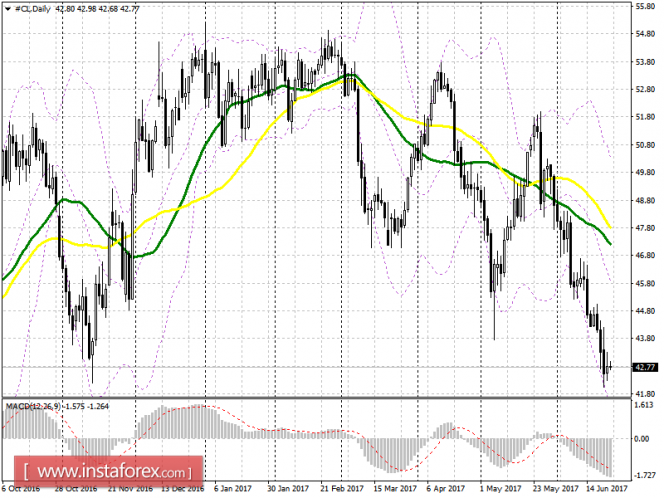Click the small triangle beside #CL,Daily
Image resolution: width=664 pixels, height=498 pixels.
pos(7,9)
